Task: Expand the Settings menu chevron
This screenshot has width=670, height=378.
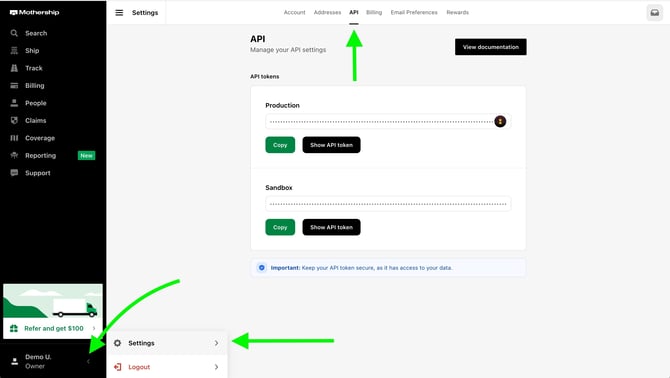Action: (x=217, y=343)
